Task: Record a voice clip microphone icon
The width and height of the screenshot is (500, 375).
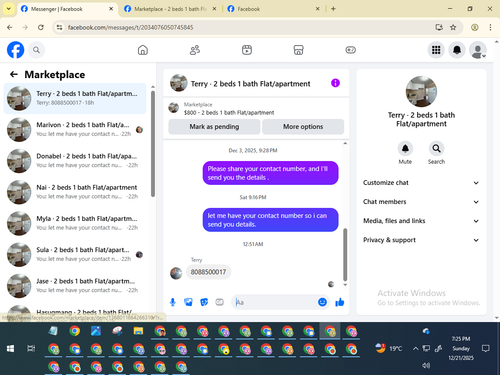Action: [173, 302]
